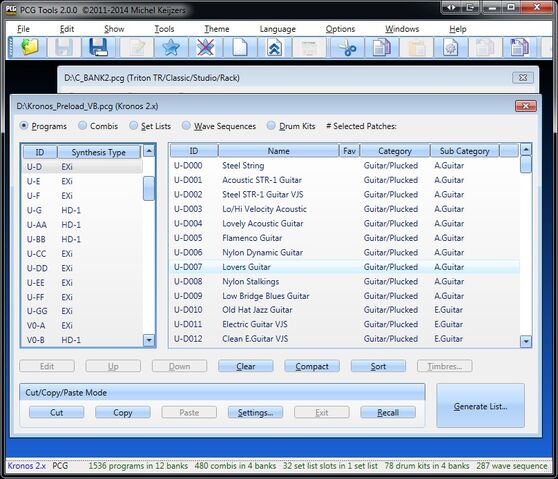Screen dimensions: 558x479
Task: Sort by the Name column header
Action: pyautogui.click(x=278, y=151)
